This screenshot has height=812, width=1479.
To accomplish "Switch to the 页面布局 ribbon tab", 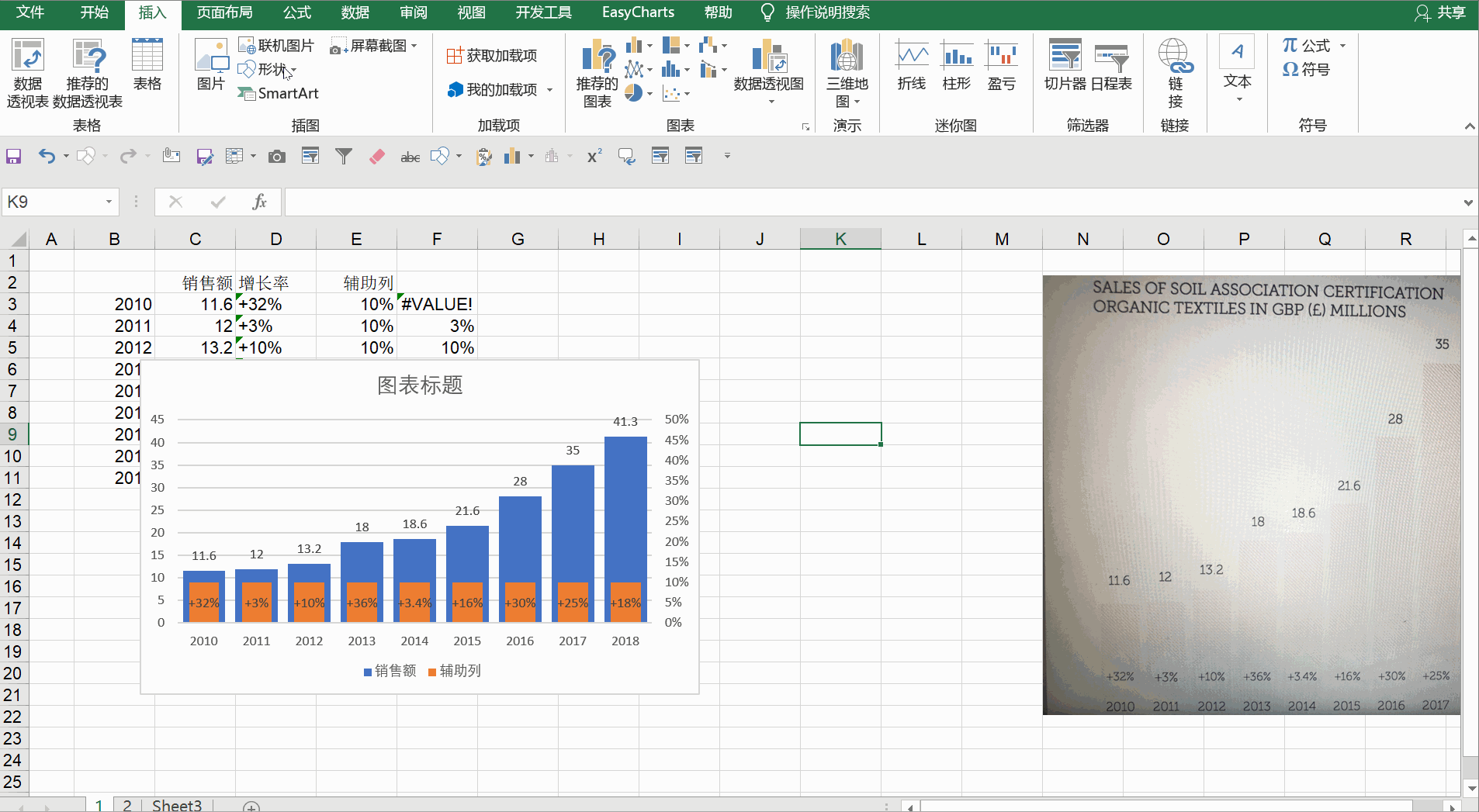I will [x=224, y=12].
